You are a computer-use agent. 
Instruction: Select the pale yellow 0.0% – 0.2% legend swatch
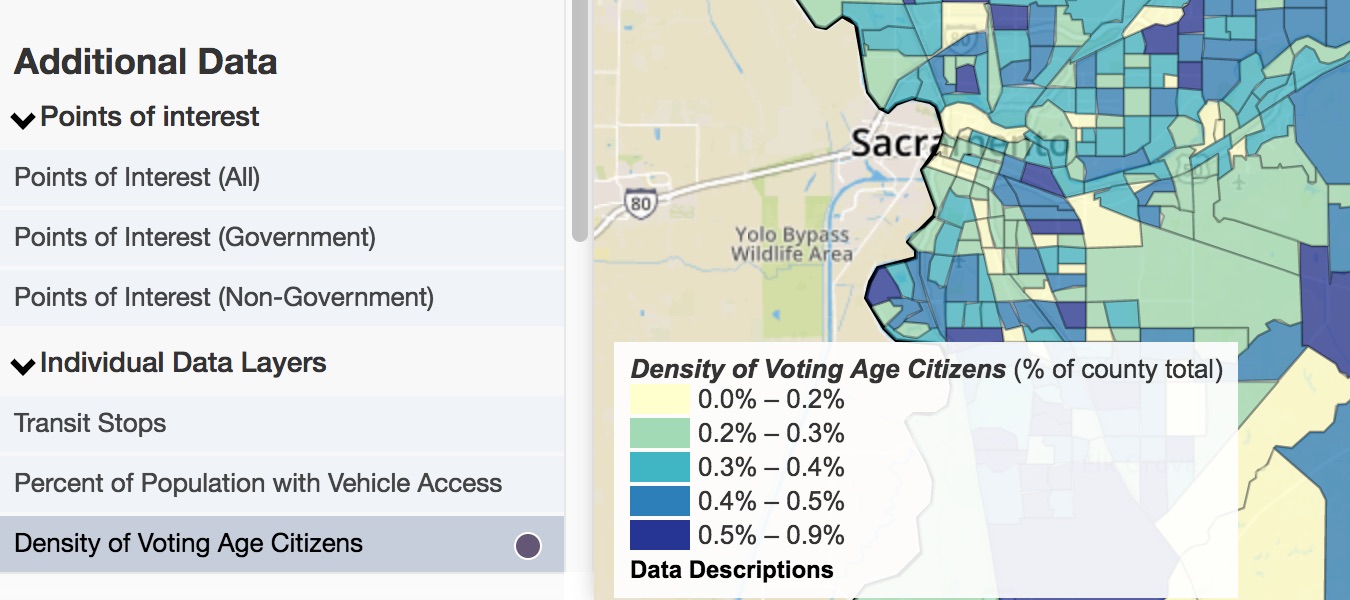(657, 398)
